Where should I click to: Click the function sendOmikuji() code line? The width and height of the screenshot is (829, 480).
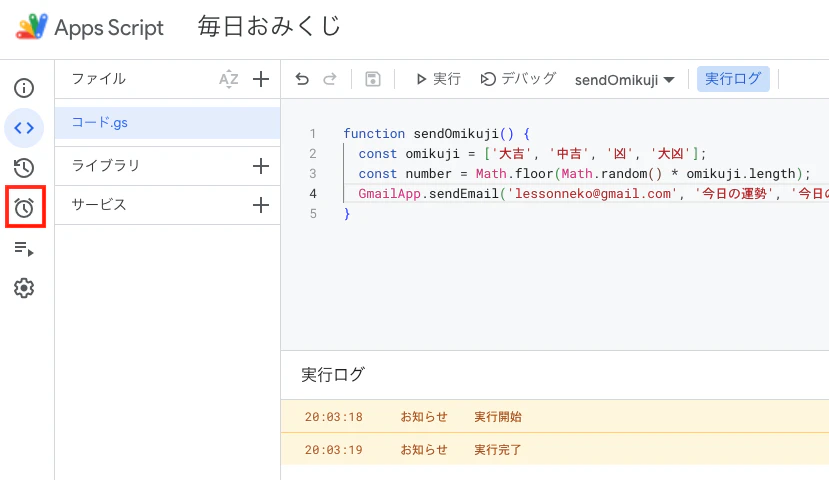coord(436,134)
